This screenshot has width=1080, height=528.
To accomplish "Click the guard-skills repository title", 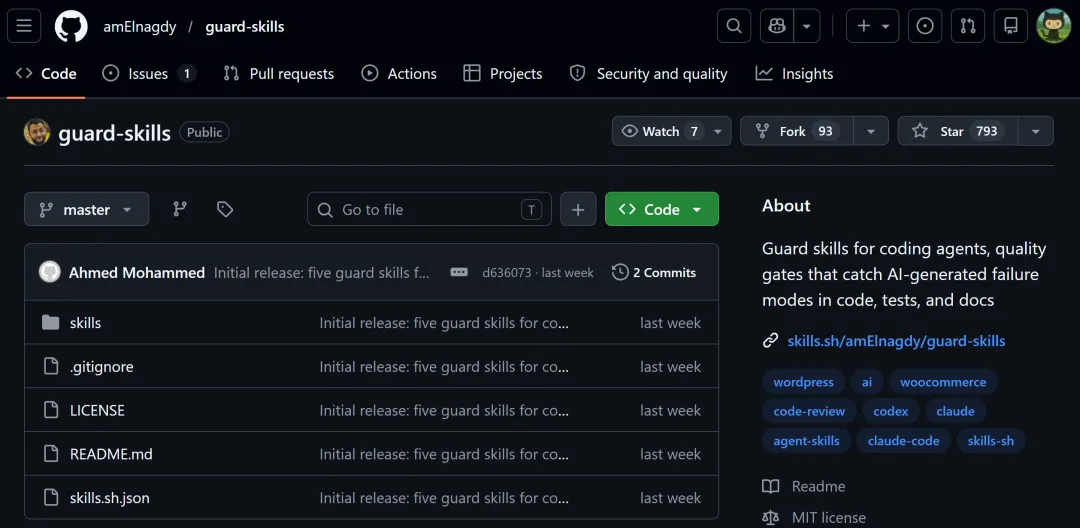I will coord(114,133).
